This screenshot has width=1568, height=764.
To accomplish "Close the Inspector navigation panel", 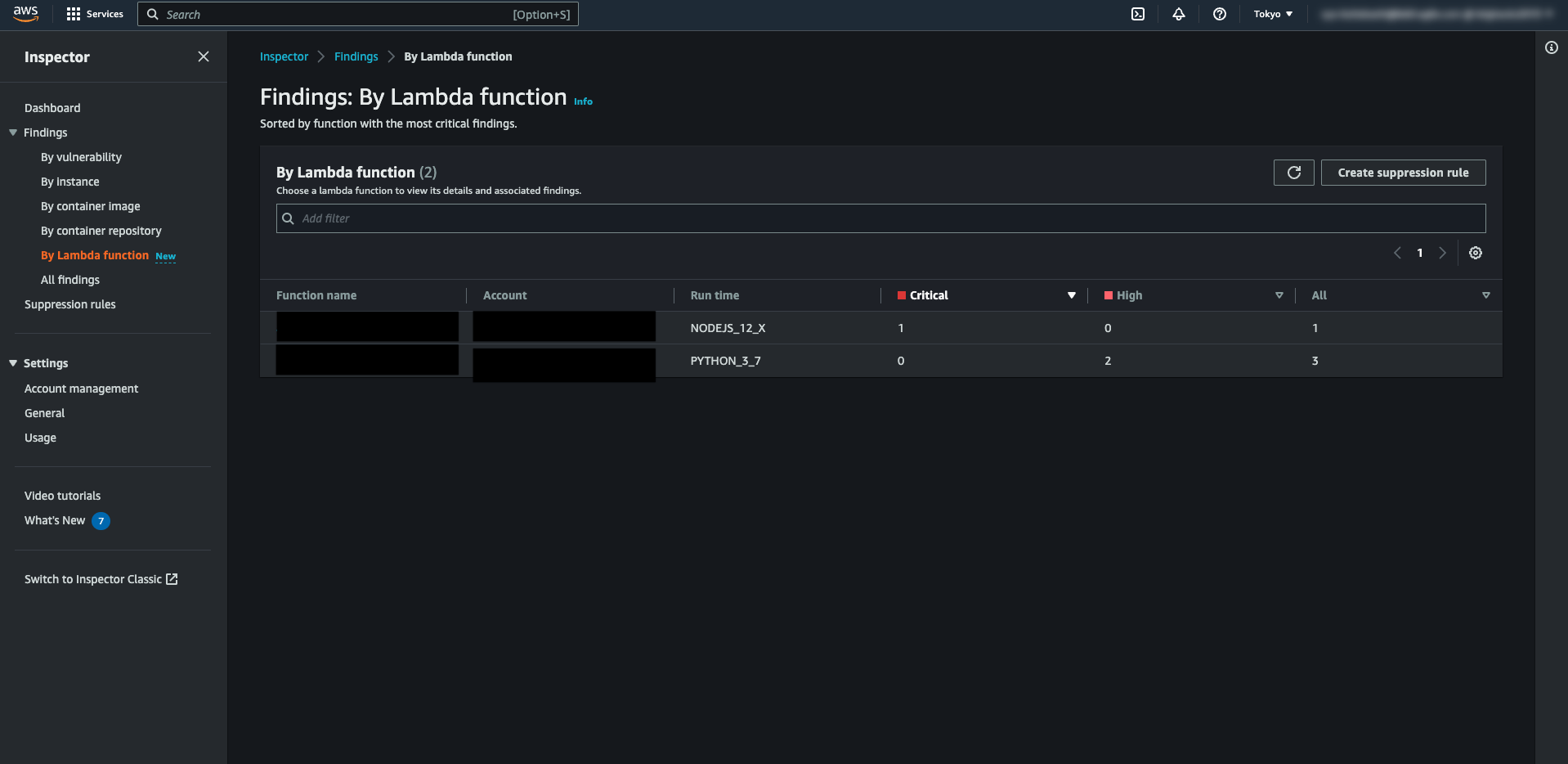I will (204, 56).
